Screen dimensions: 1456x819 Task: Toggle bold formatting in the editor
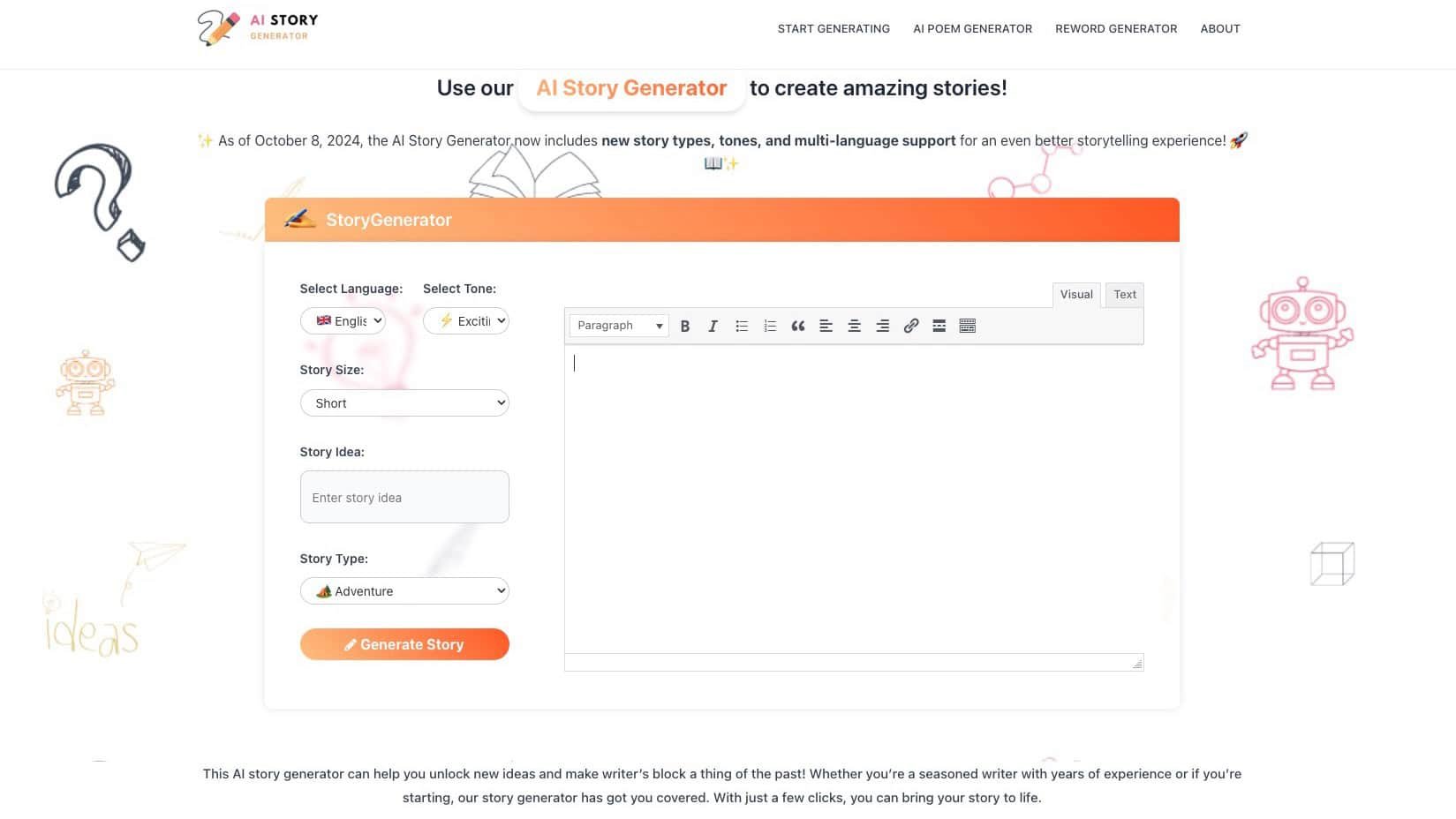click(684, 326)
